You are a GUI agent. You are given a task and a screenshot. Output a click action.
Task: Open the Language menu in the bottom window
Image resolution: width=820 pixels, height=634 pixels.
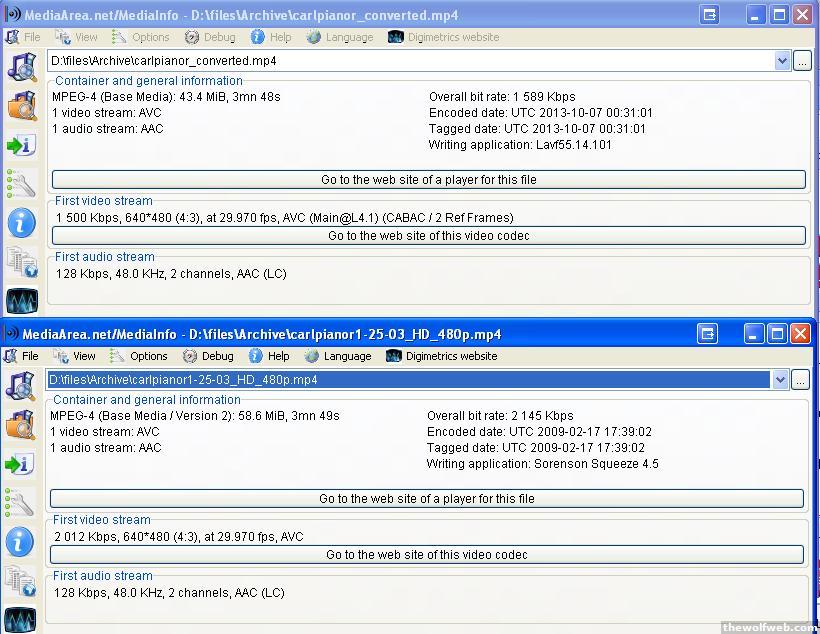click(x=338, y=356)
